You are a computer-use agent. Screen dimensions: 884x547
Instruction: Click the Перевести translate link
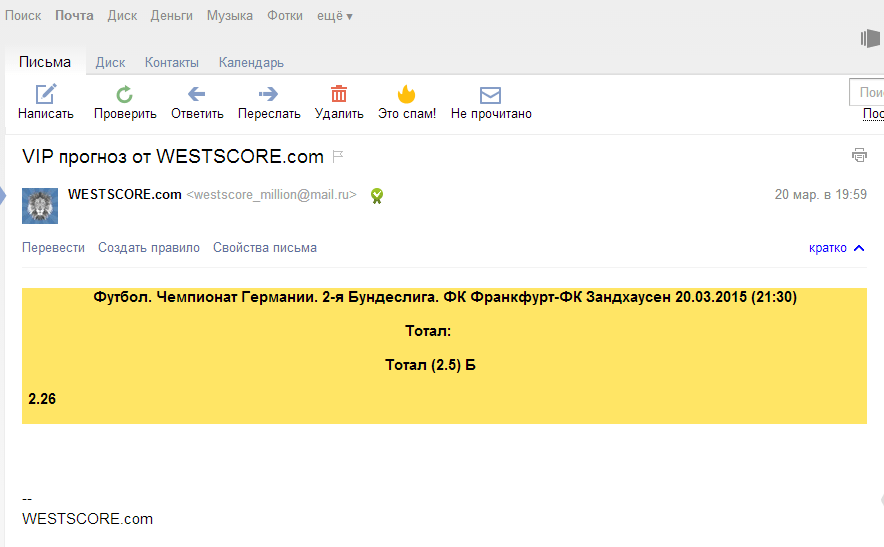point(53,248)
